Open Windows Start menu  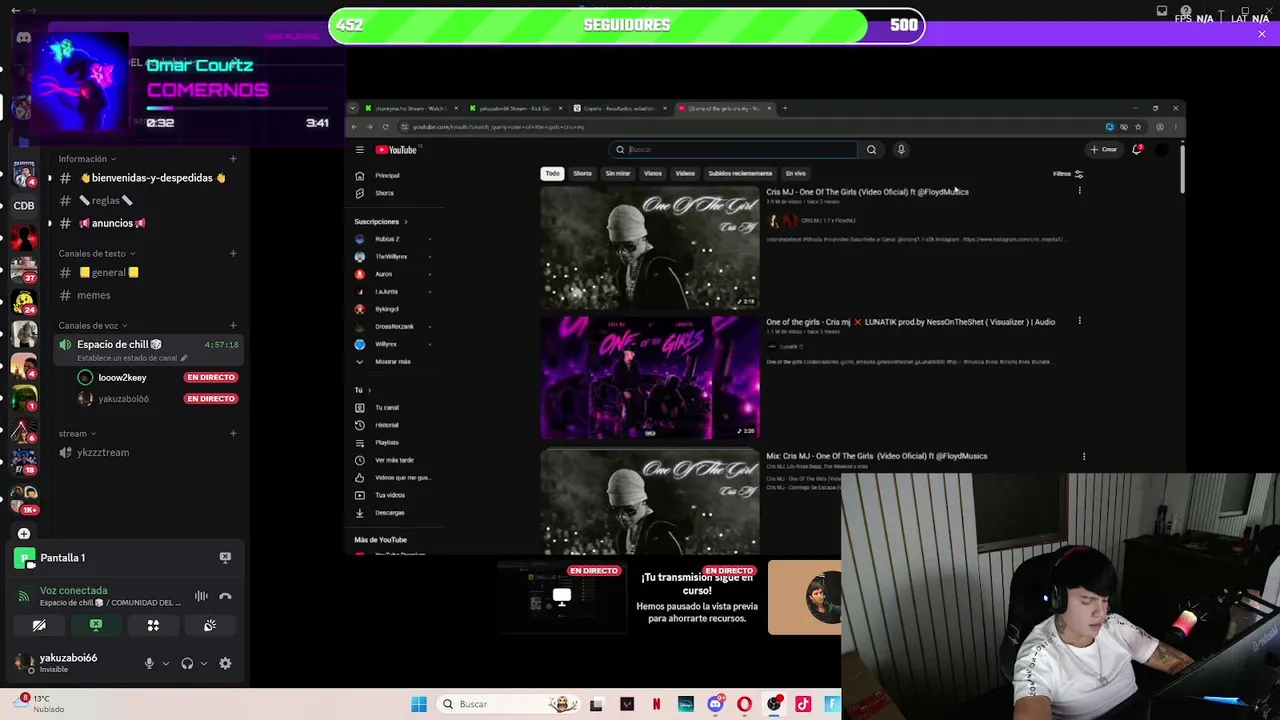tap(419, 705)
